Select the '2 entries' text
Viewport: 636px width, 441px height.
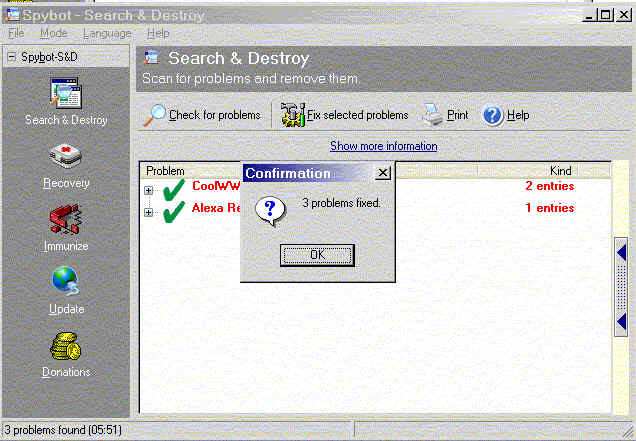(550, 186)
